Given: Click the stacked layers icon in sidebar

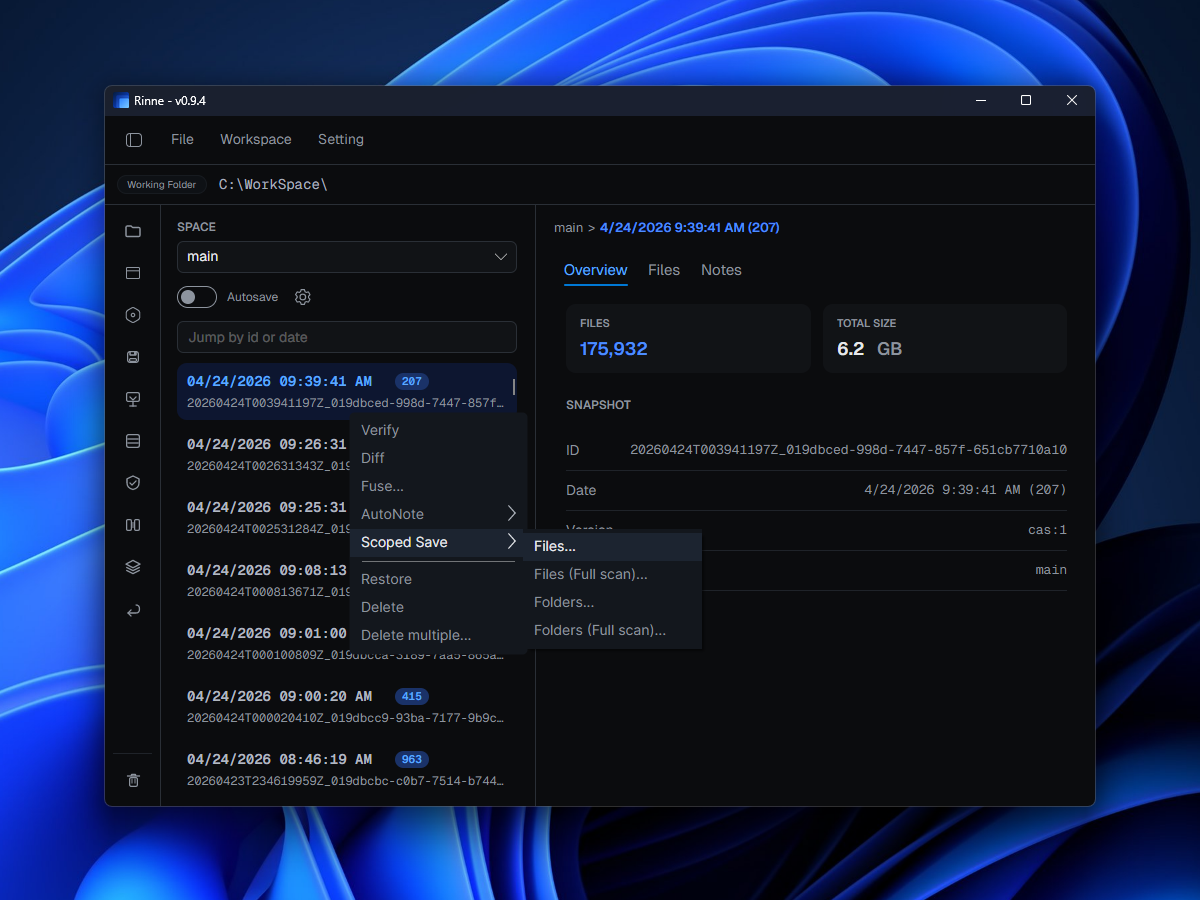Looking at the screenshot, I should tap(133, 567).
